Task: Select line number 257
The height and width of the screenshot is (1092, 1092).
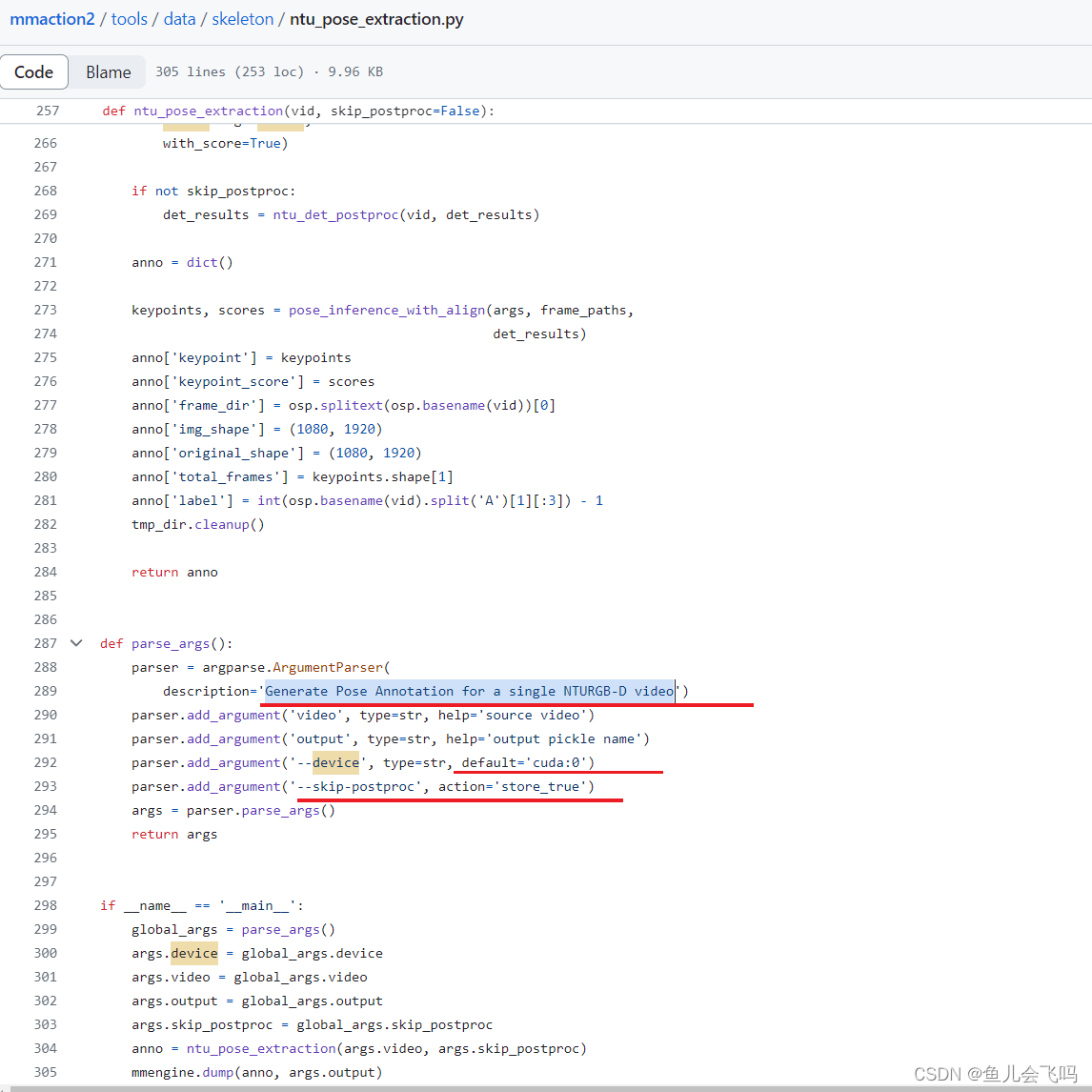Action: 47,111
